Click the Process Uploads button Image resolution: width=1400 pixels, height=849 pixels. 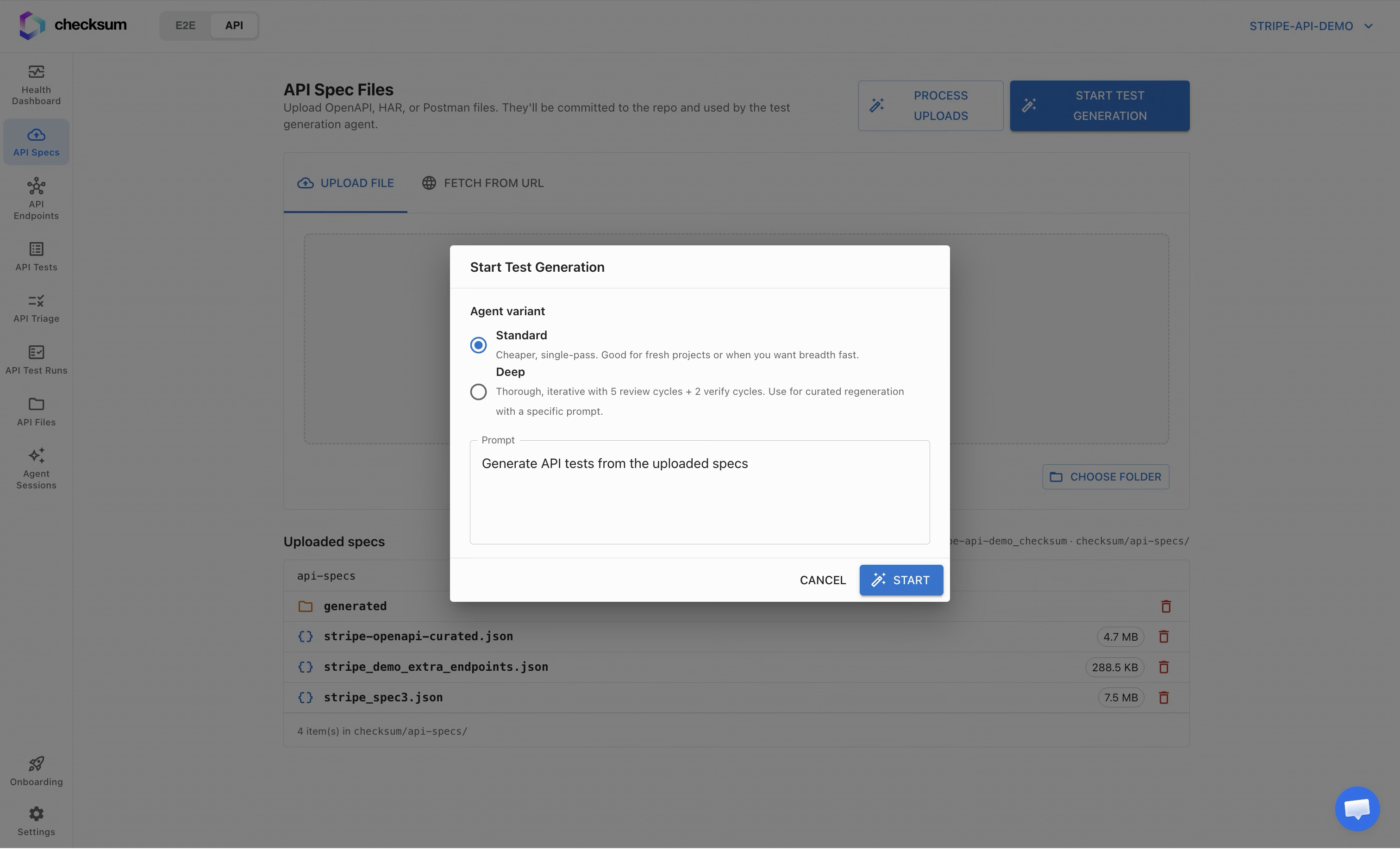931,106
